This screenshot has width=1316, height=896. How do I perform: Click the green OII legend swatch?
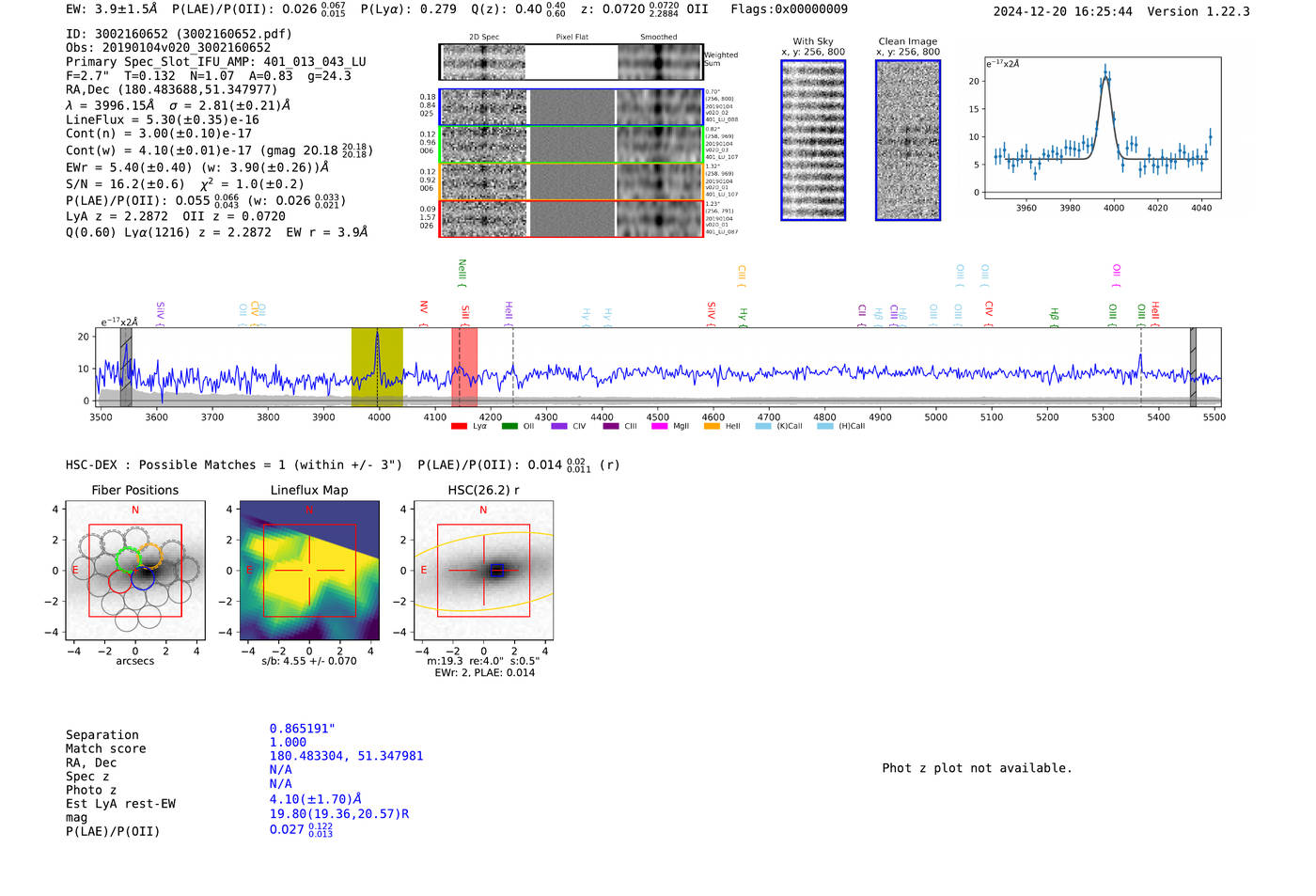pos(509,426)
